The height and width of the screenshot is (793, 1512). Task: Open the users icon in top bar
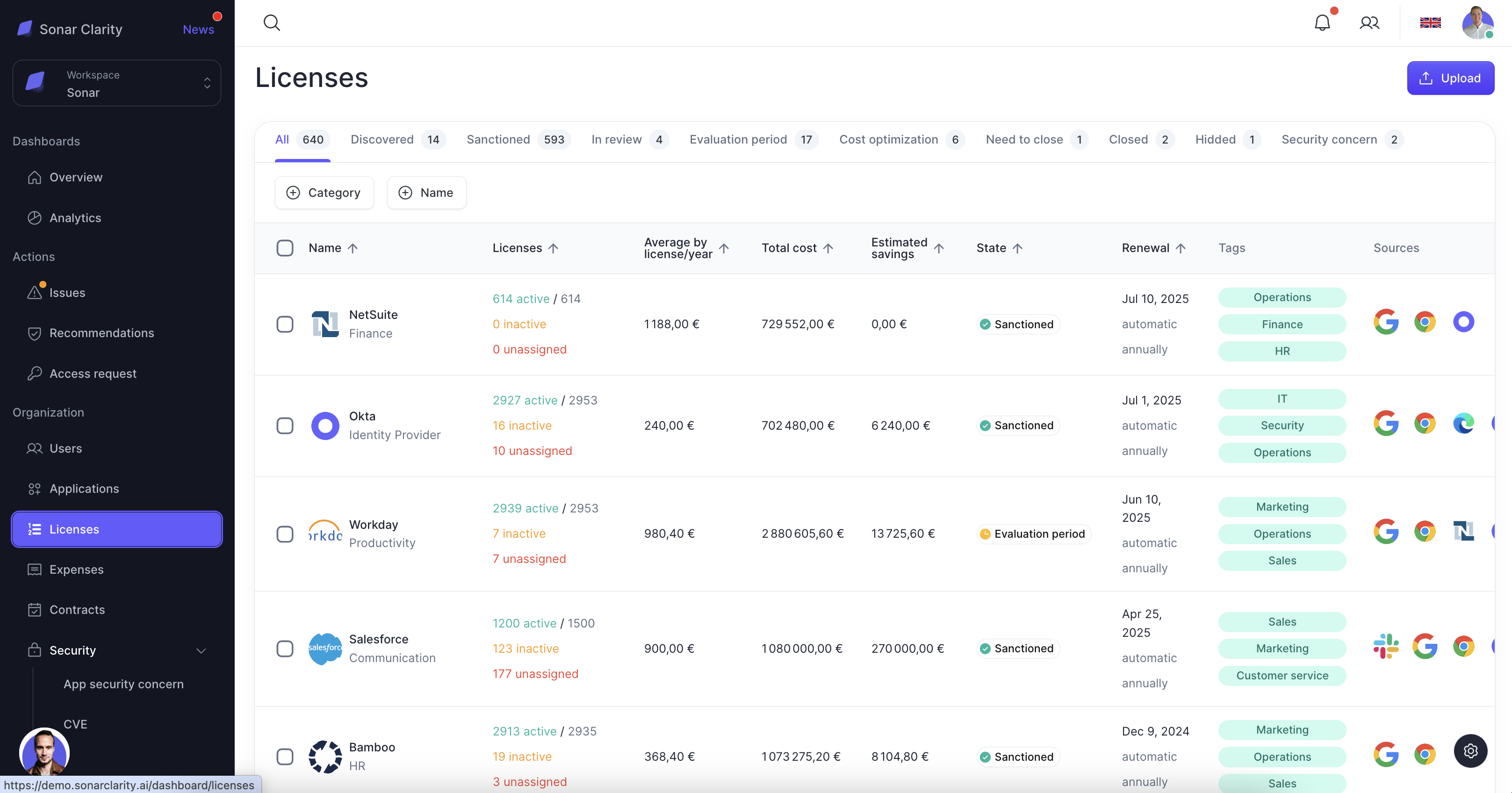tap(1369, 23)
